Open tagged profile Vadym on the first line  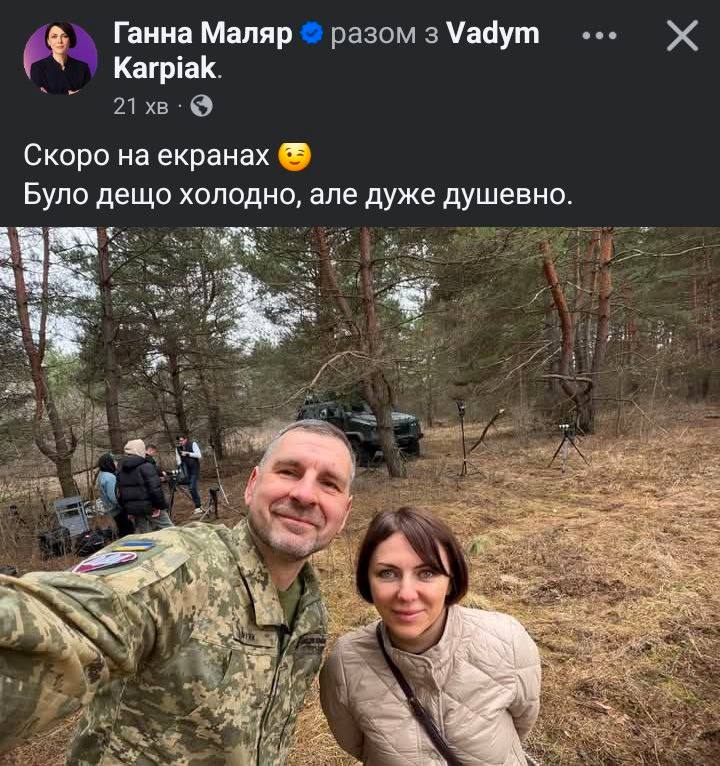pos(493,34)
